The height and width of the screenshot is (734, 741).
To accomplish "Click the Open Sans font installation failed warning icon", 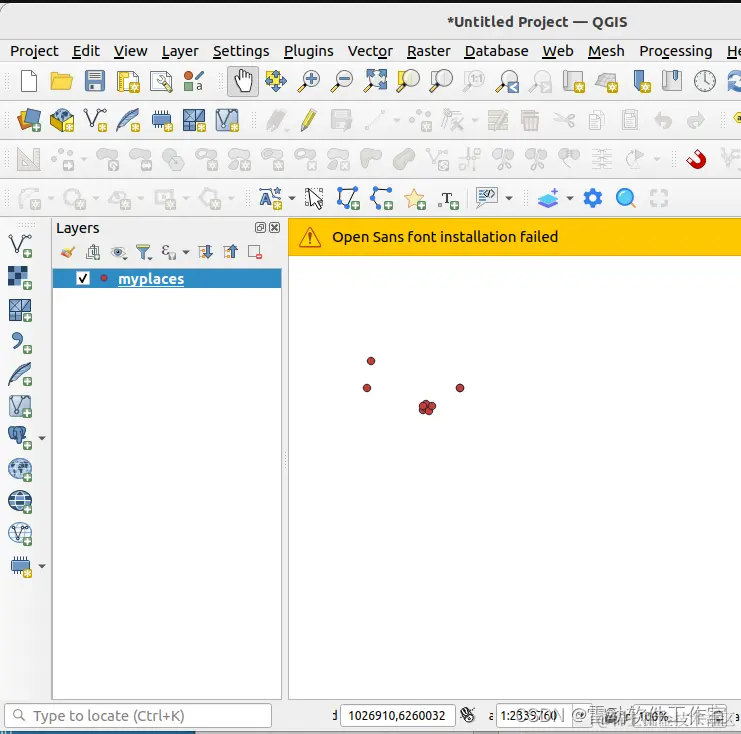I will point(310,237).
